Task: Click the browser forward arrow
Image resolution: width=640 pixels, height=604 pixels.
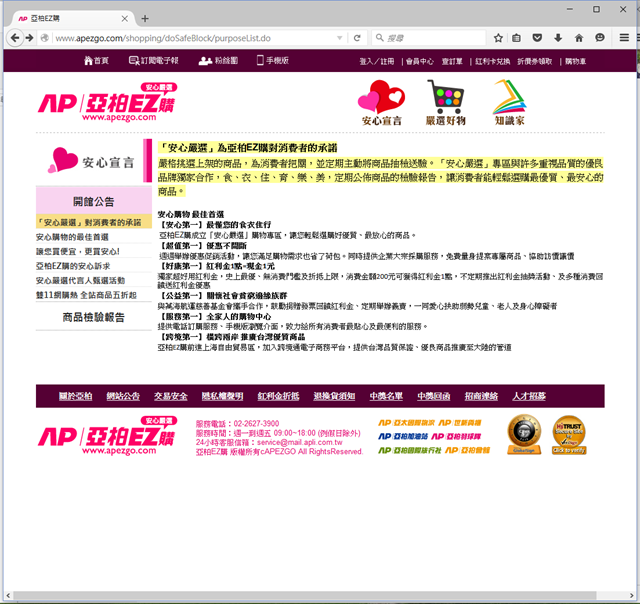Action: tap(29, 38)
